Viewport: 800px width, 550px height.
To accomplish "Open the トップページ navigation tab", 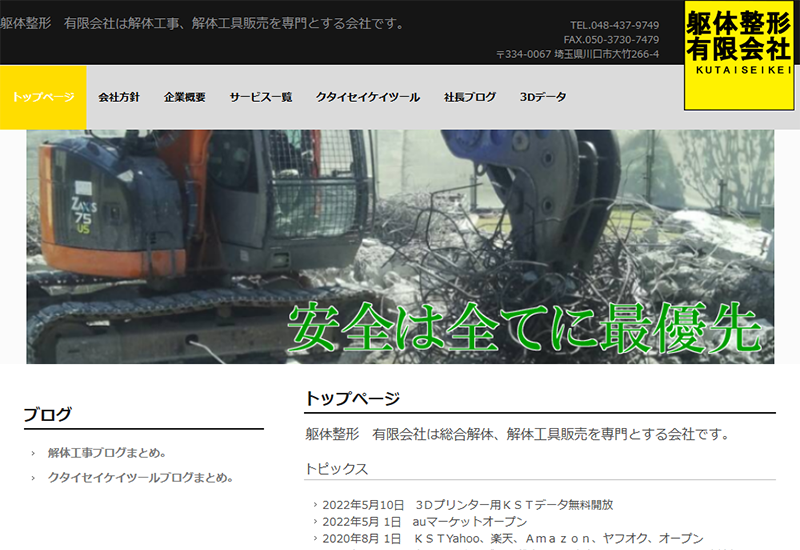I will 43,97.
